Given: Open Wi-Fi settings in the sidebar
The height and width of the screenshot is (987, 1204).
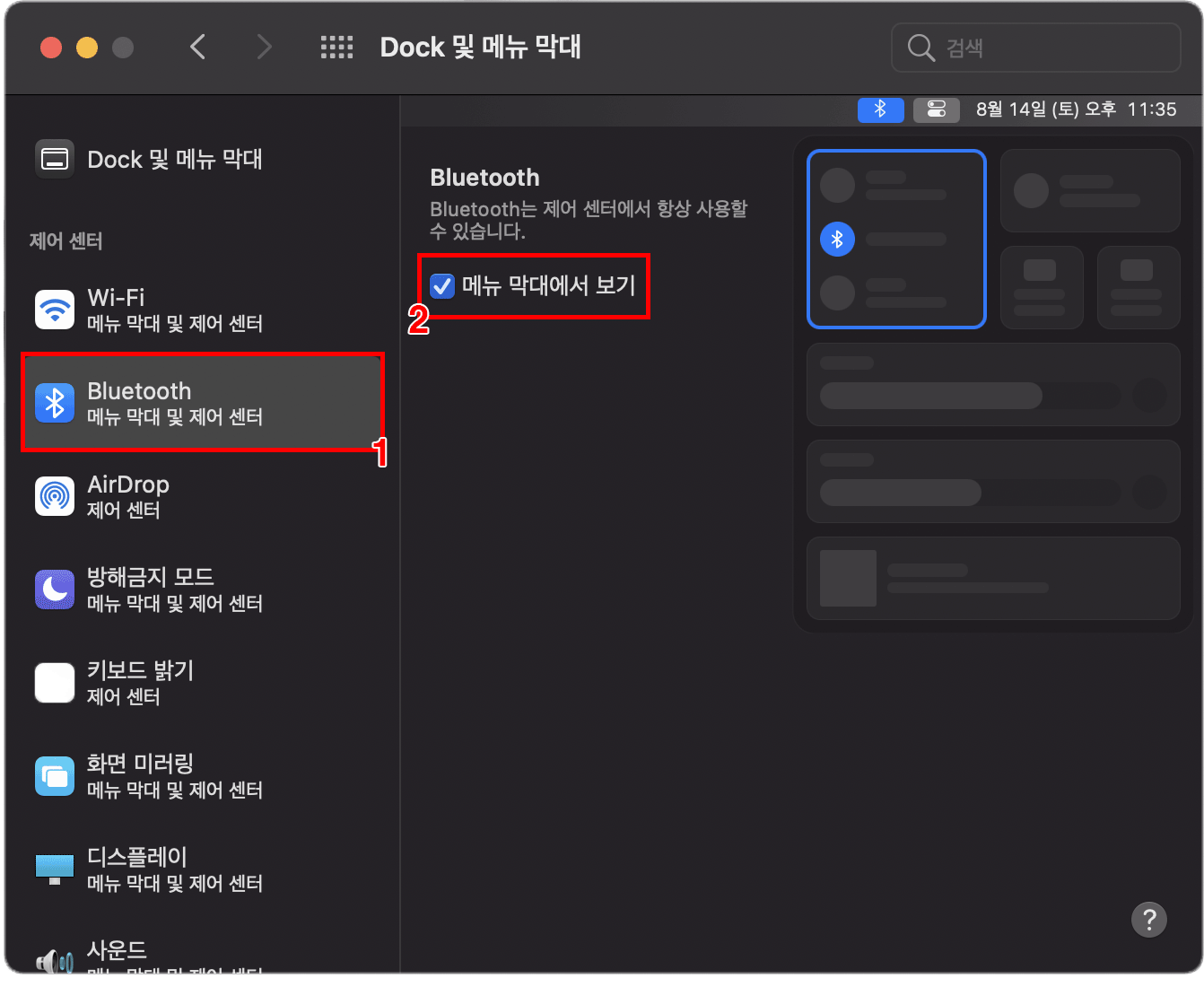Looking at the screenshot, I should (x=203, y=310).
